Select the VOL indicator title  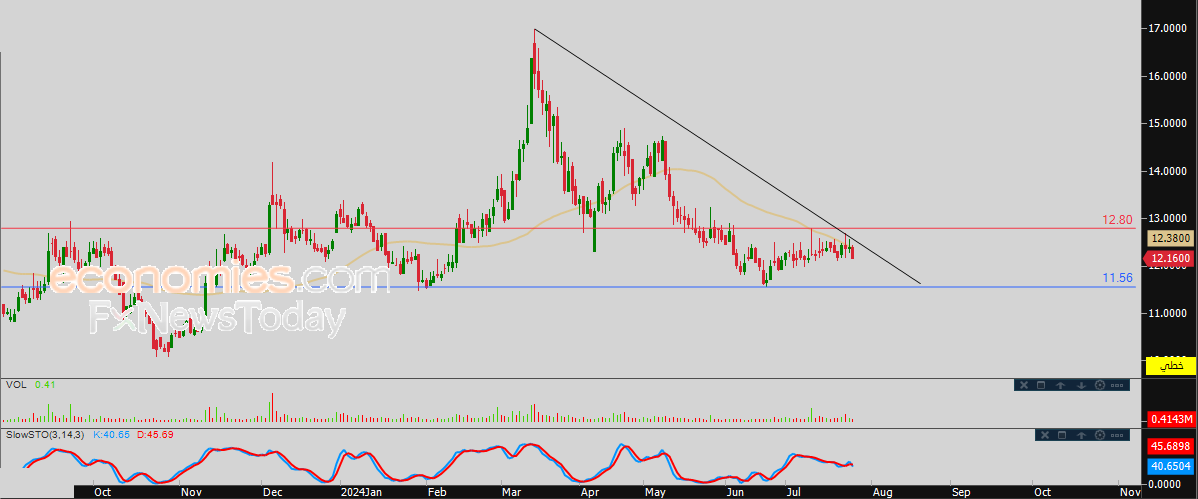coord(16,385)
